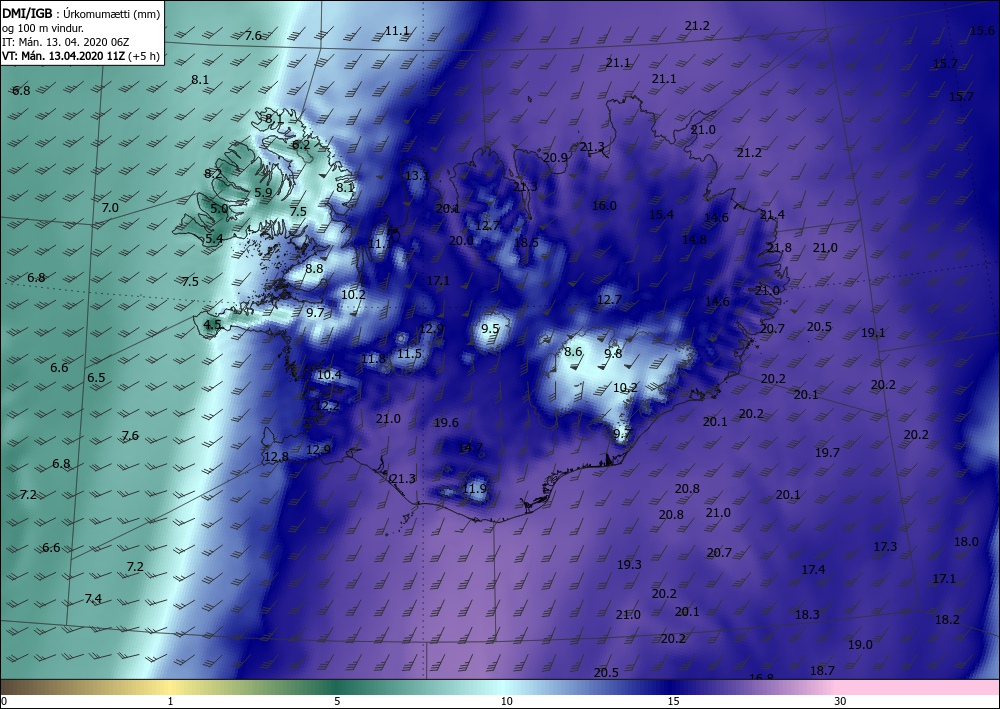Viewport: 1000px width, 709px height.
Task: Click the 21.4 value on the east coast
Action: [x=772, y=214]
